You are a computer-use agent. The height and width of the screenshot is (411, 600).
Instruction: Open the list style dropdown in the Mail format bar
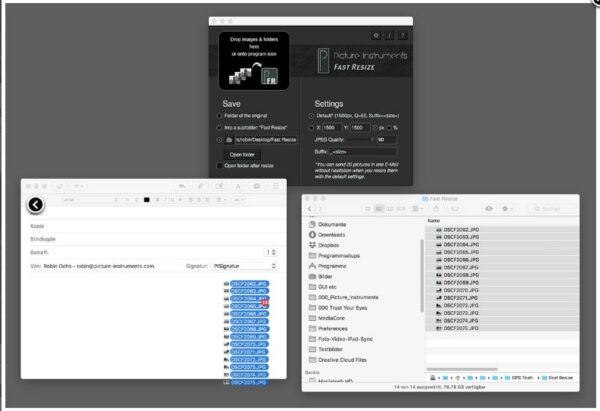[x=222, y=200]
